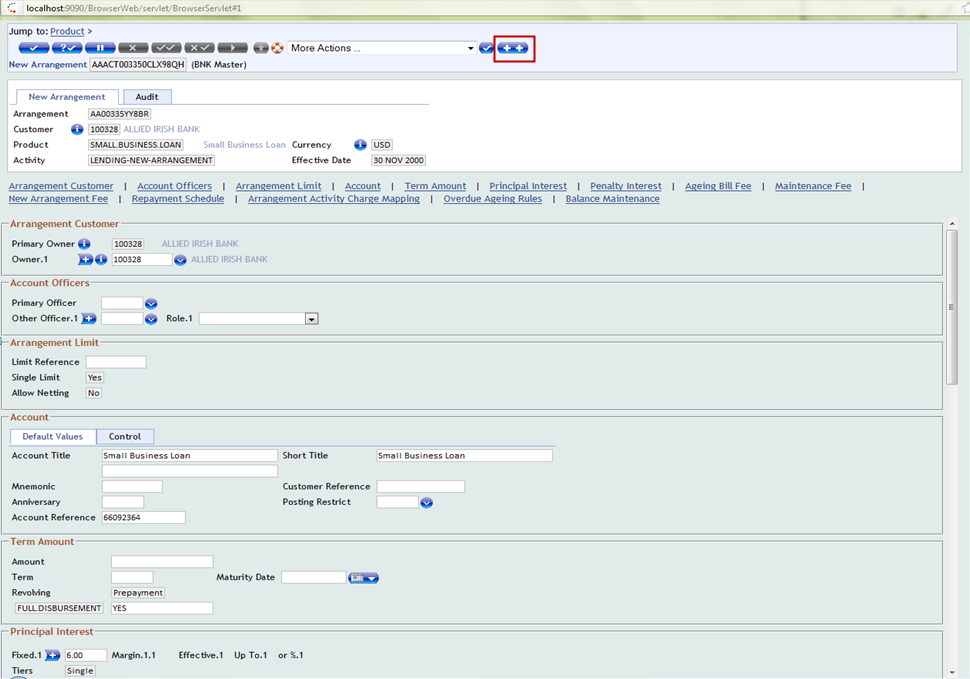Click the Validate question-checkmark toolbar button
Image resolution: width=970 pixels, height=679 pixels.
click(x=66, y=48)
